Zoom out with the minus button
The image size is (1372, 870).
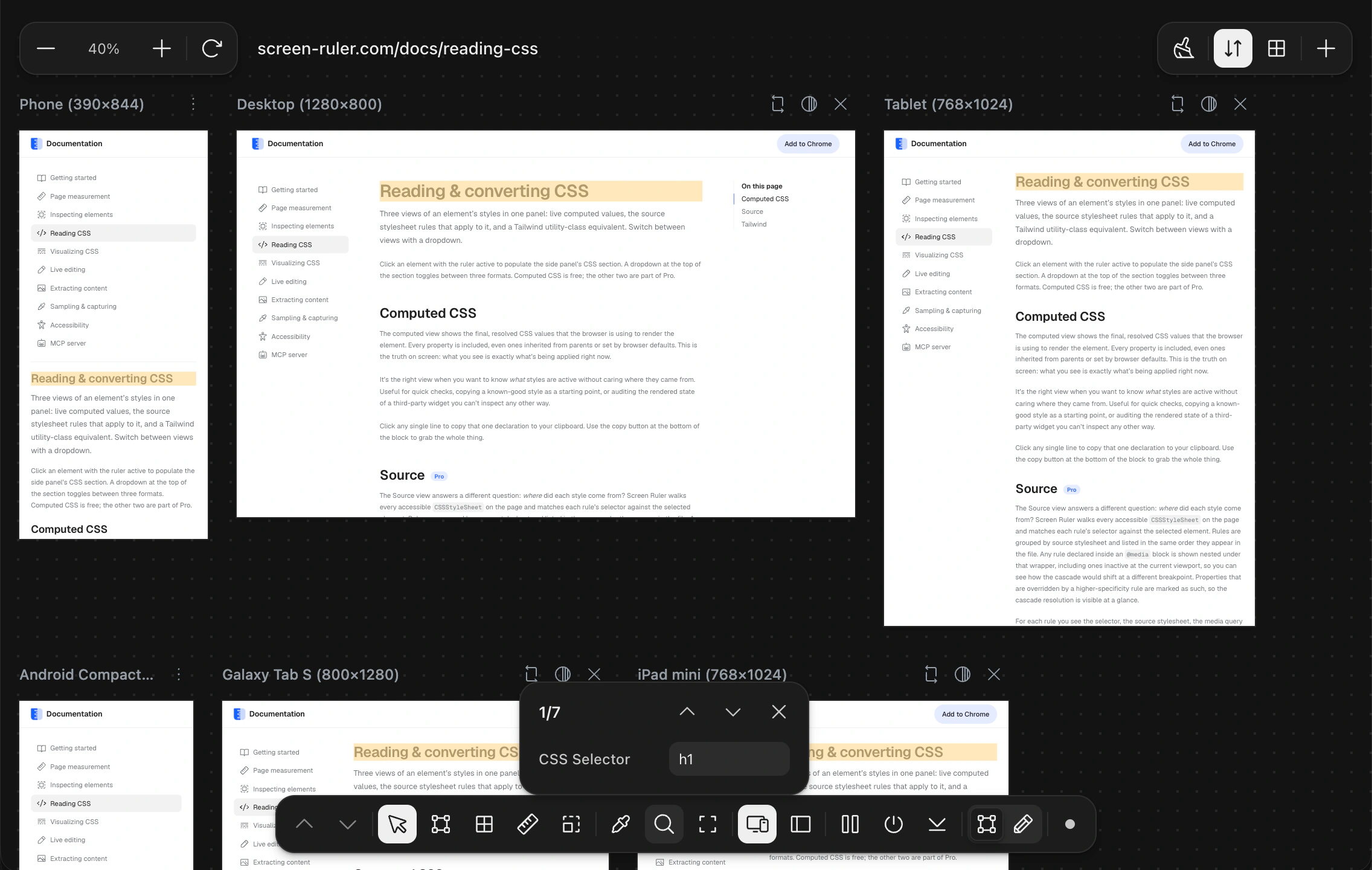point(46,48)
